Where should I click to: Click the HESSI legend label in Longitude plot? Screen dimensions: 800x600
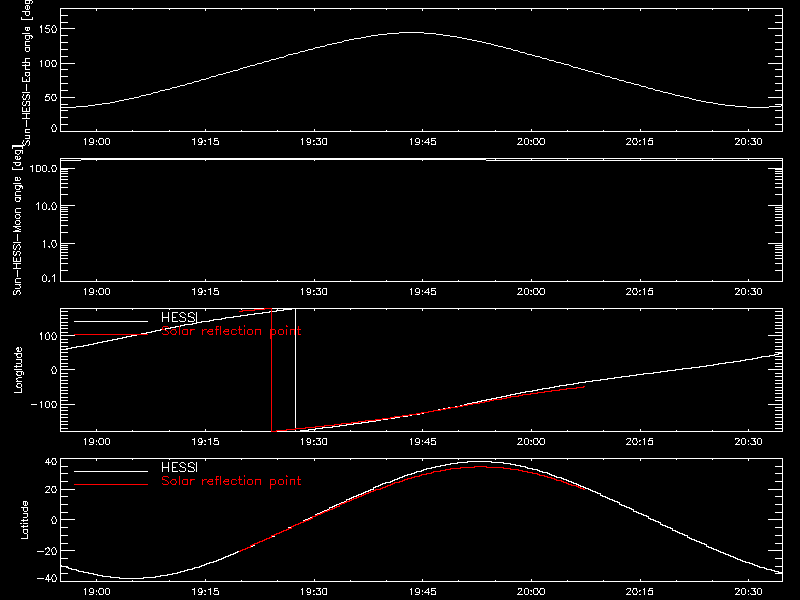(179, 317)
